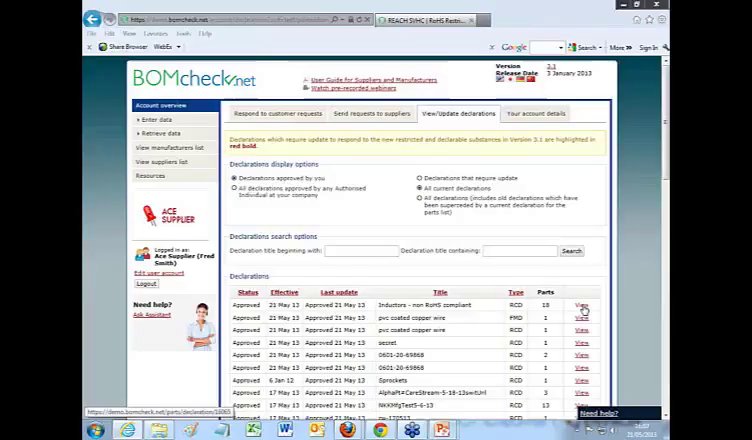This screenshot has height=440, width=752.
Task: Expand Google toolbar More chevron
Action: tap(629, 48)
